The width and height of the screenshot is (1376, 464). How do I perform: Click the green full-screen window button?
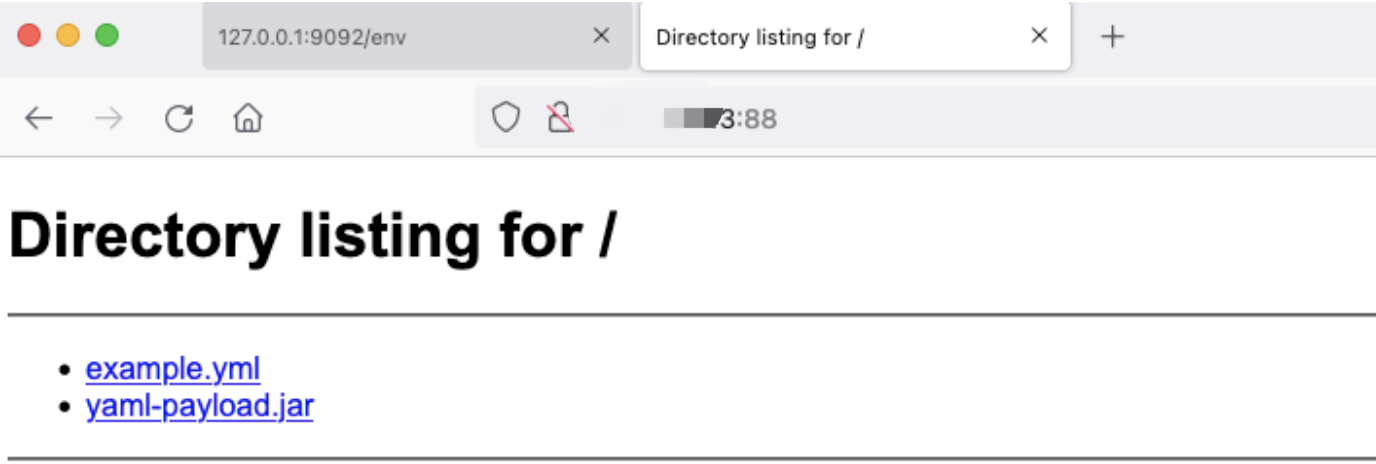tap(106, 36)
